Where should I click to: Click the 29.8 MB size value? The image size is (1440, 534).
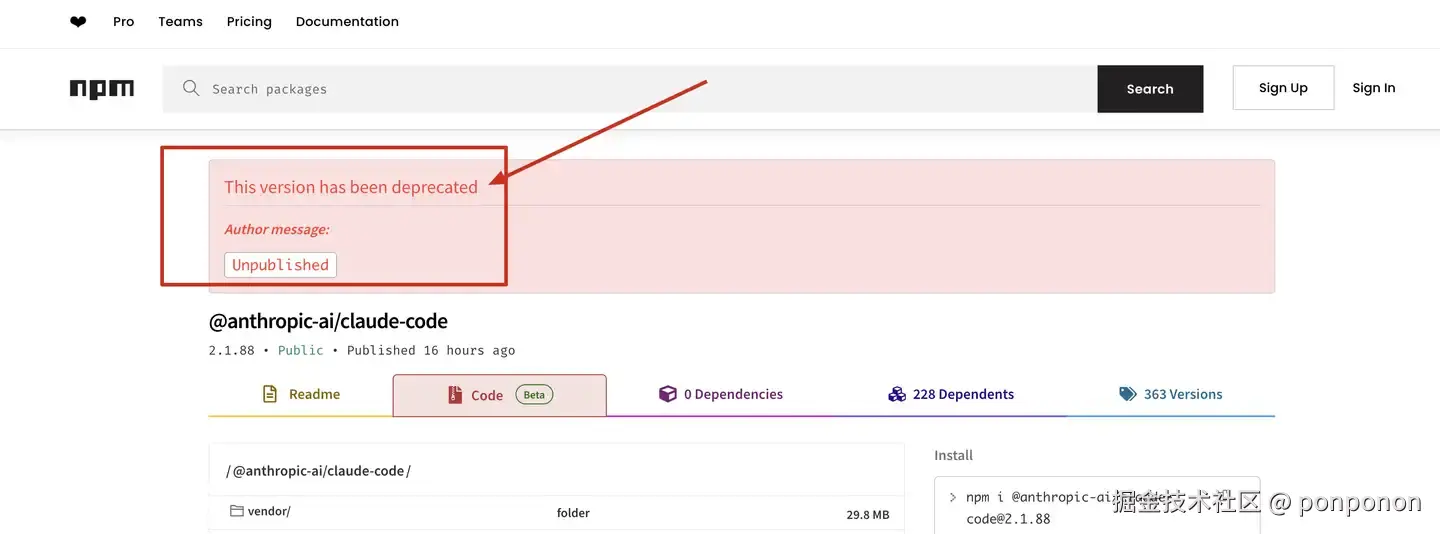click(867, 514)
